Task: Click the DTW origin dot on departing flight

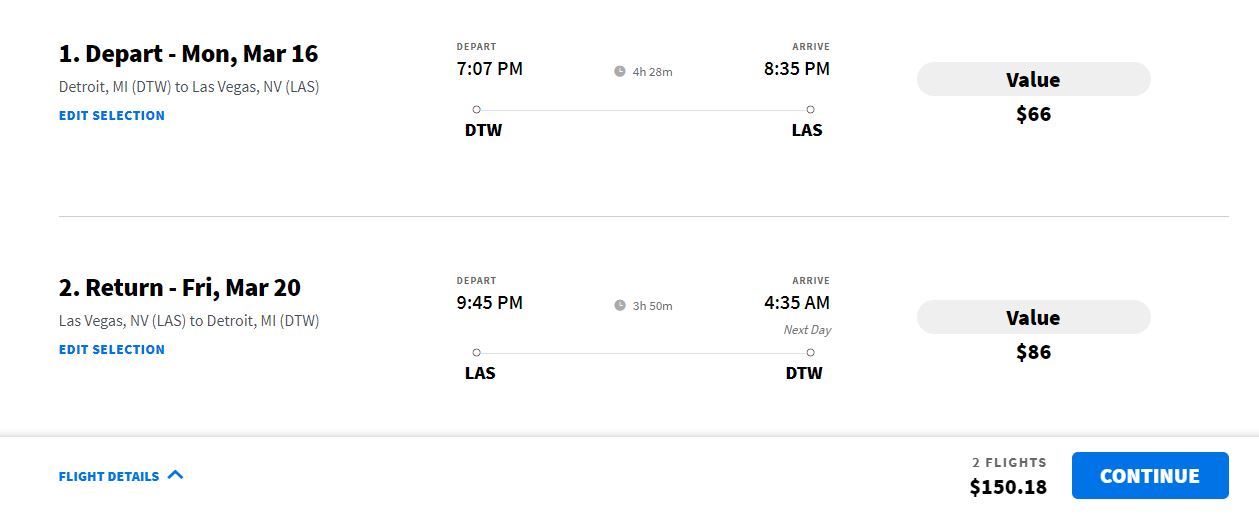Action: (x=476, y=109)
